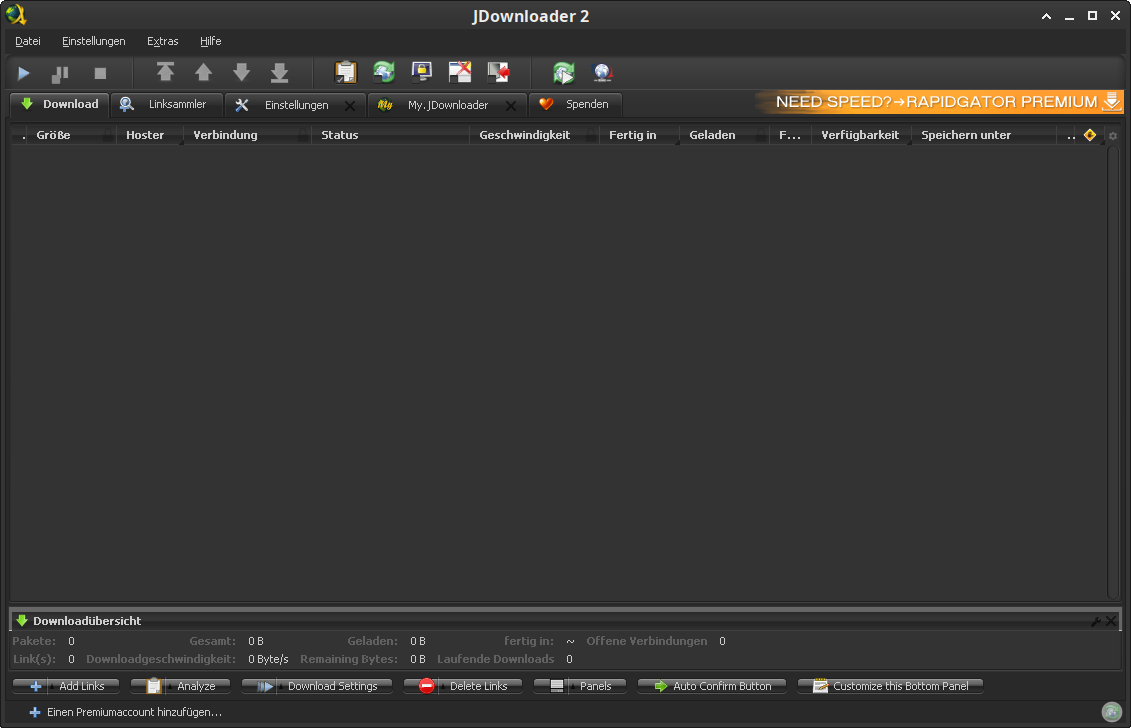The width and height of the screenshot is (1131, 728).
Task: Click the Auto Confirm Button
Action: tap(712, 686)
